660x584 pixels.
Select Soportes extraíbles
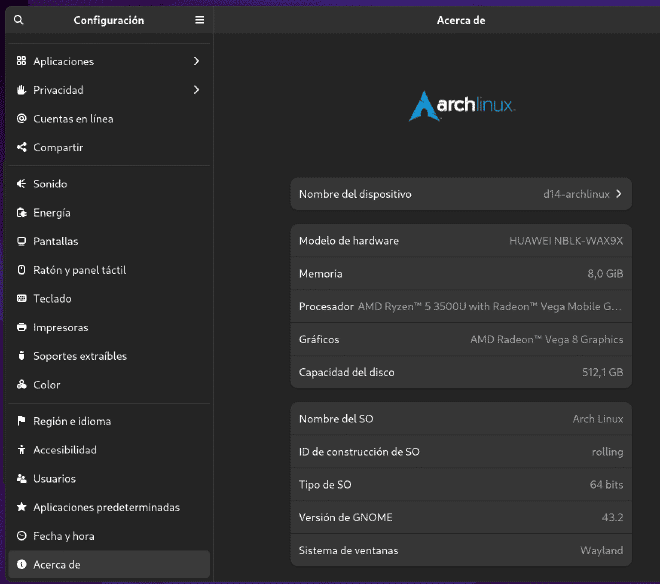point(109,356)
